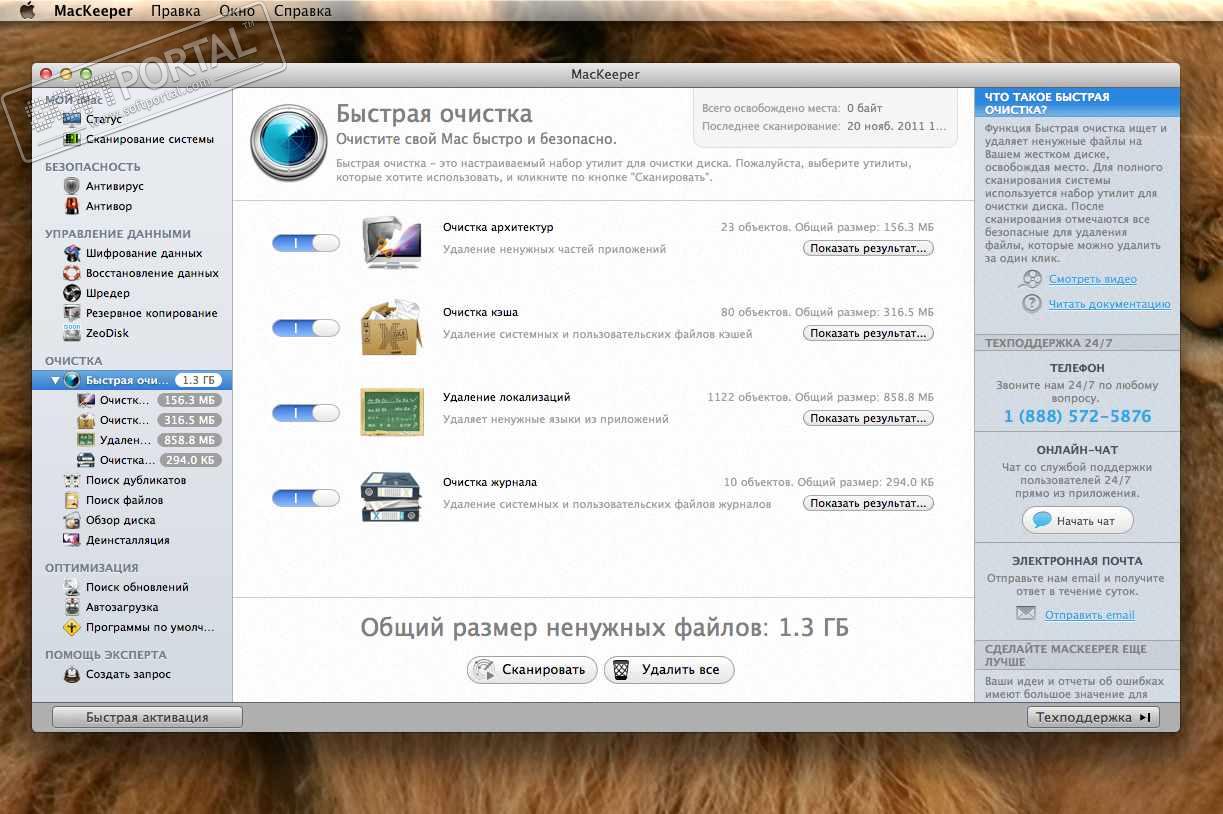Open the Окно menu
The height and width of the screenshot is (814, 1223).
pyautogui.click(x=236, y=11)
